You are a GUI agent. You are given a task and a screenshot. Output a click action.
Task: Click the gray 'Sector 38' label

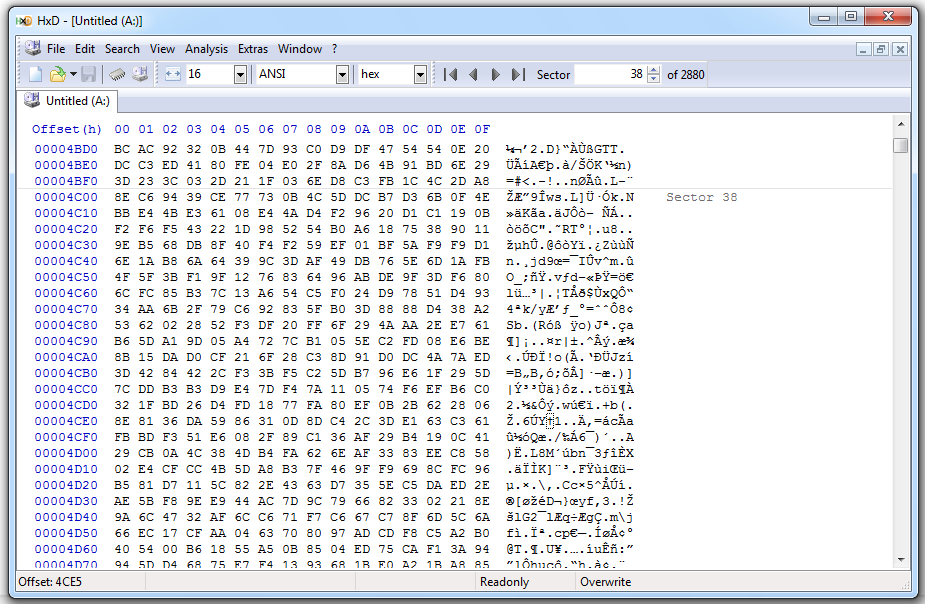click(701, 197)
